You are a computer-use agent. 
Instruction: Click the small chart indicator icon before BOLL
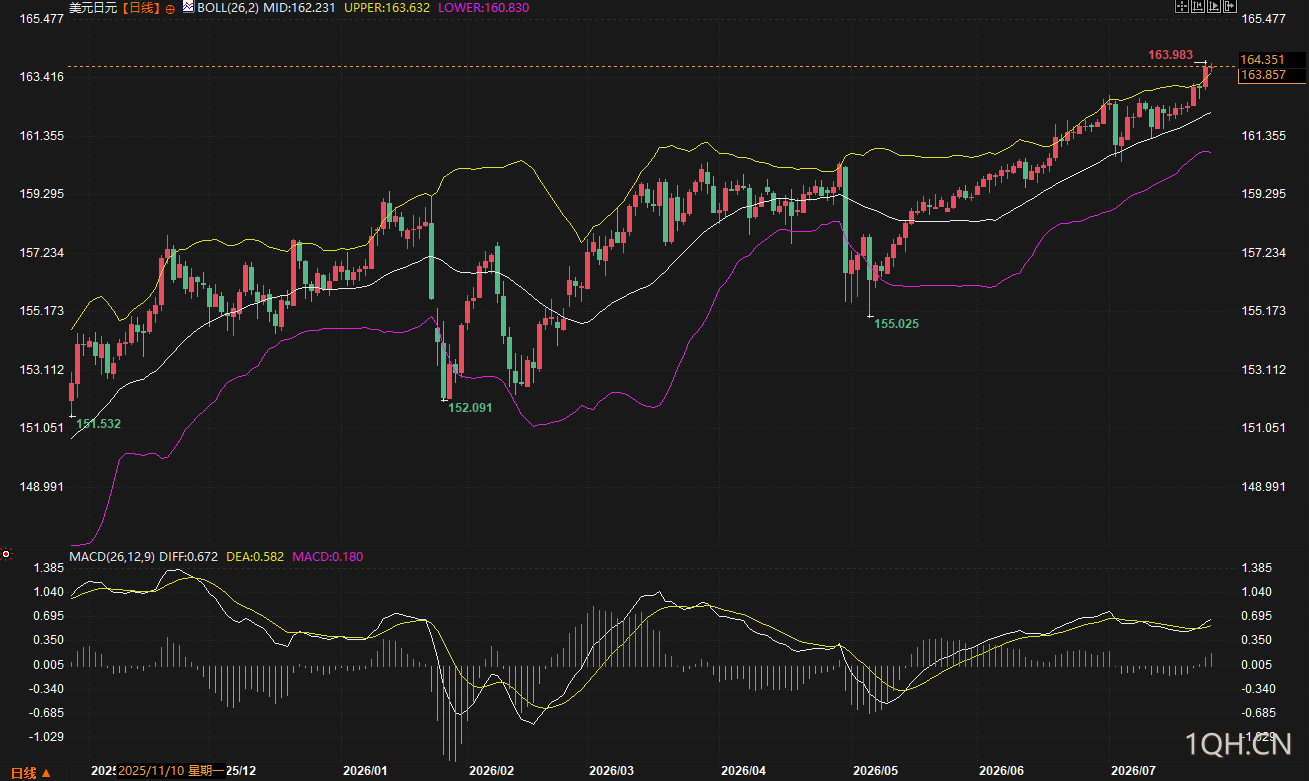[187, 7]
